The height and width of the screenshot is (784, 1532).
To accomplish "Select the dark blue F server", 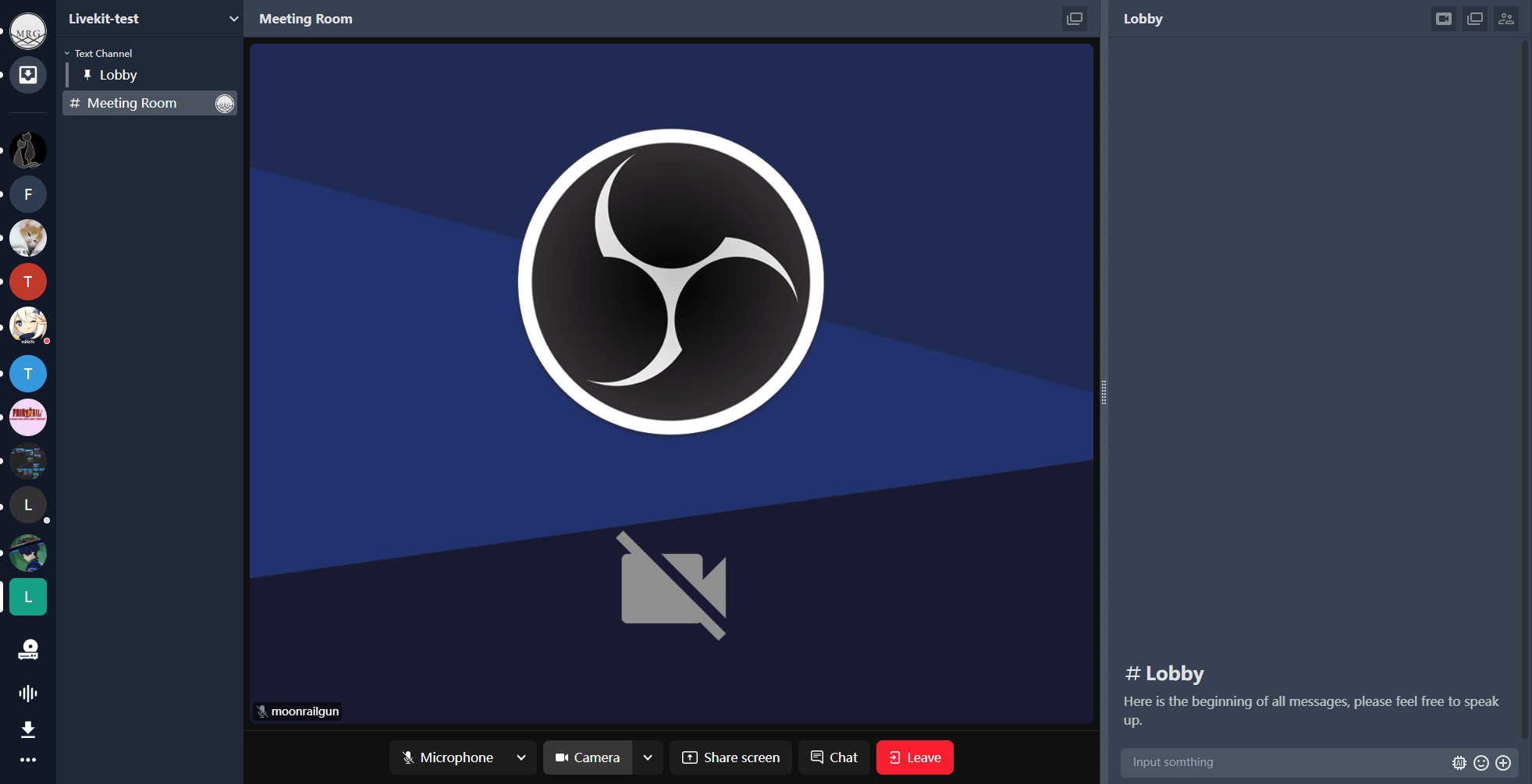I will 28,194.
